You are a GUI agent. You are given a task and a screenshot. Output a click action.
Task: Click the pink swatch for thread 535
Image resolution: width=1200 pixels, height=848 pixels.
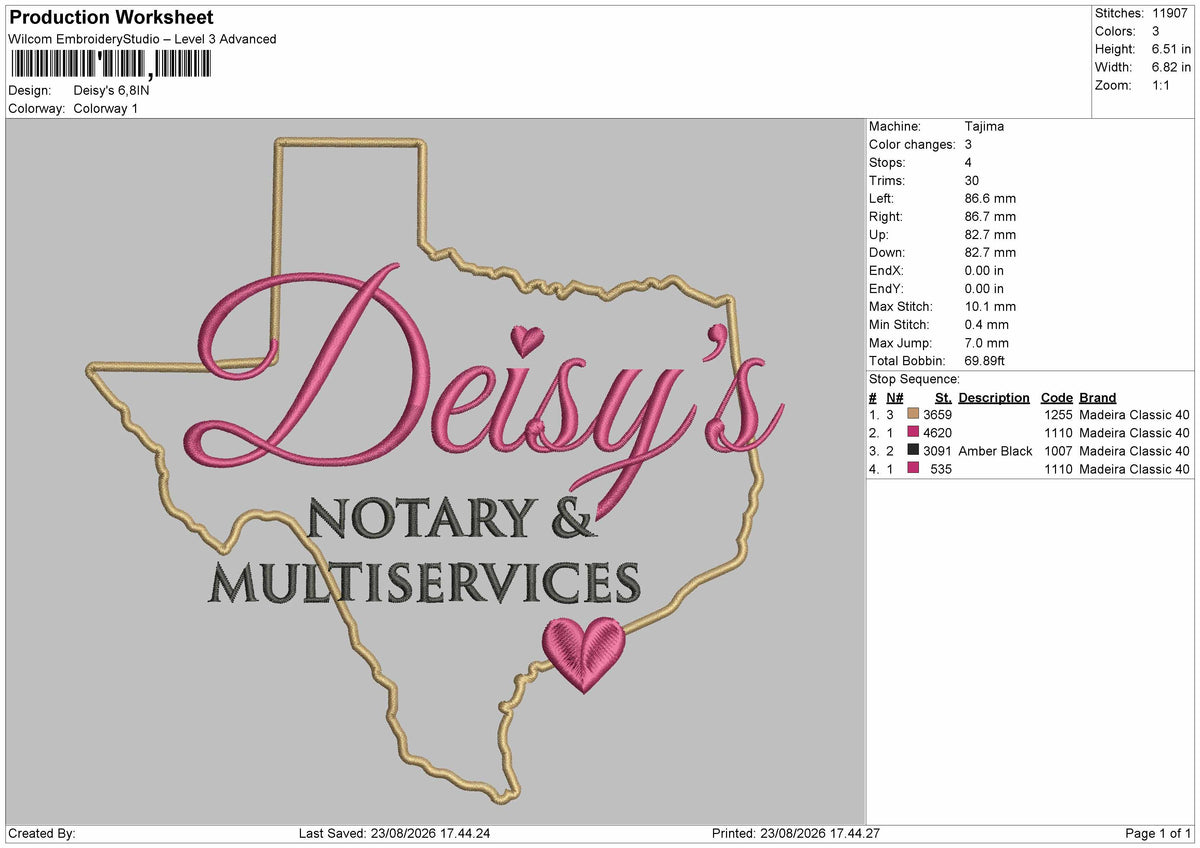(913, 468)
